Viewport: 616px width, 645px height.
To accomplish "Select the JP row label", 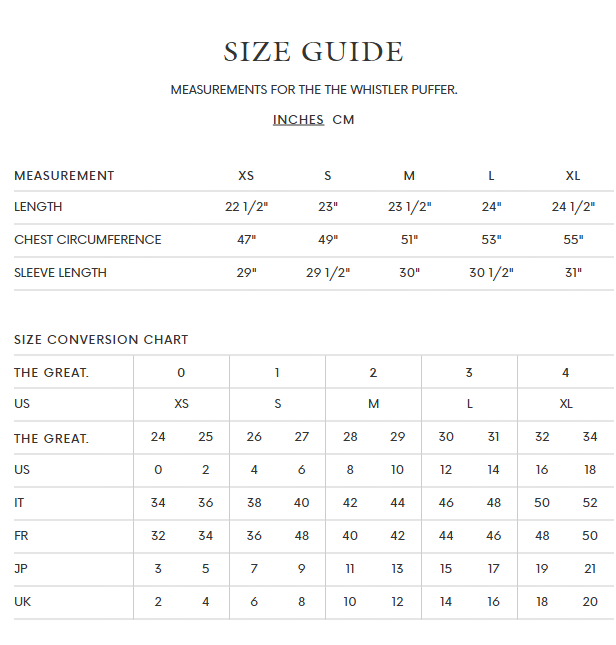I will point(20,569).
